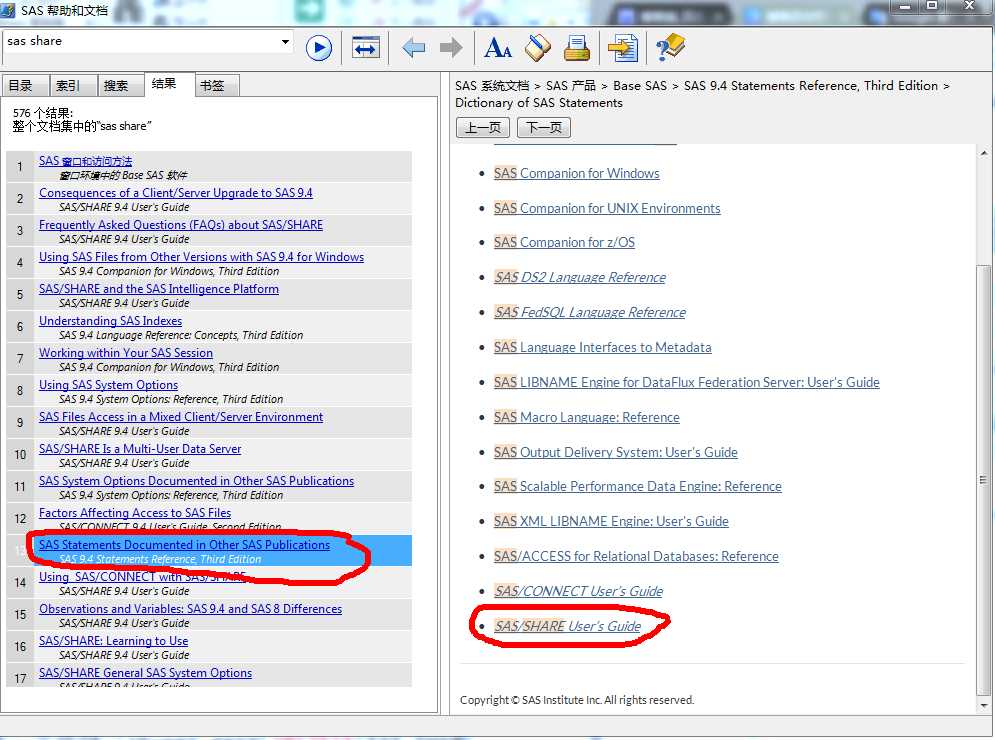Go forward with the right arrow icon

click(451, 48)
